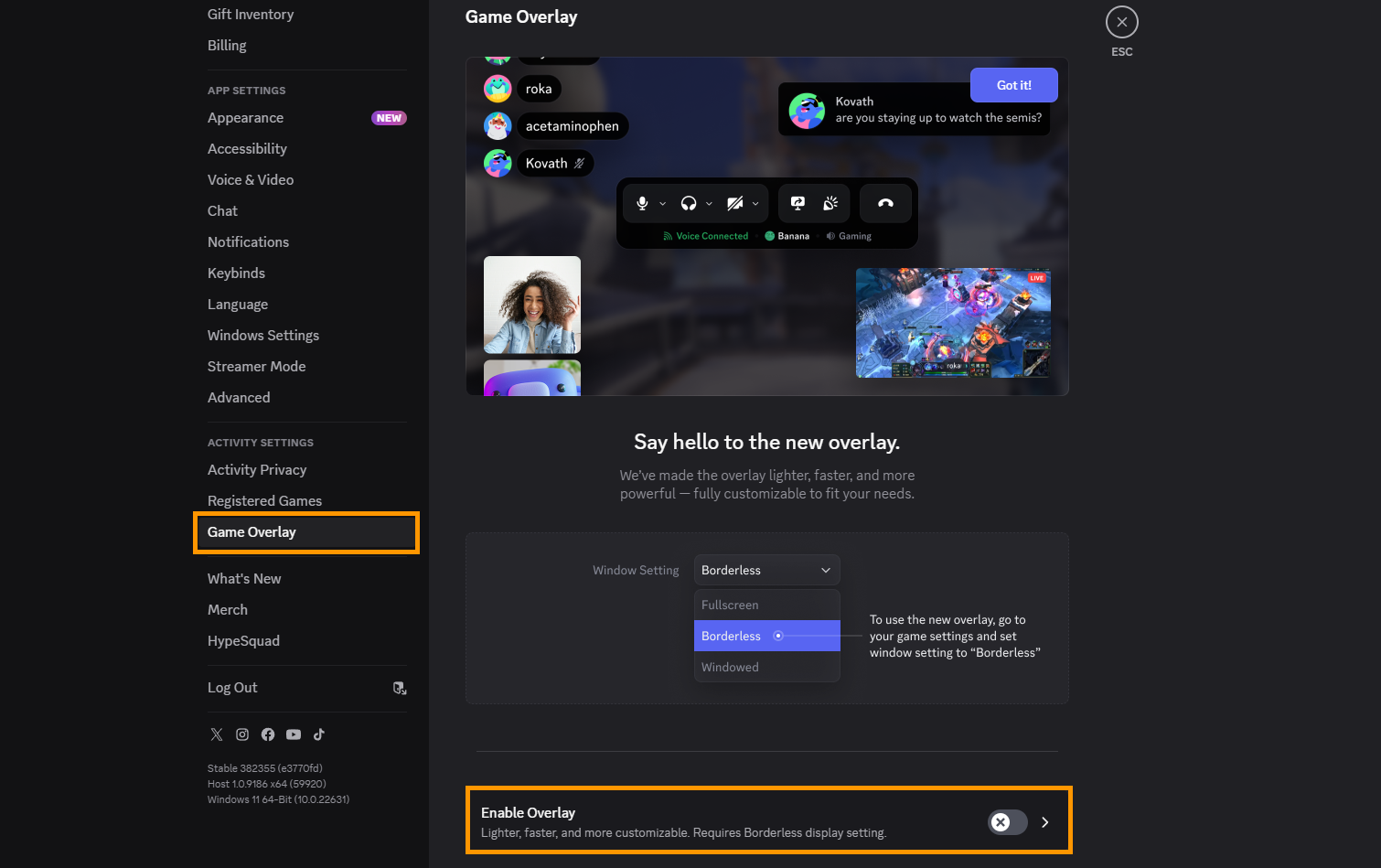The width and height of the screenshot is (1381, 868).
Task: Open the Instagram social icon
Action: 242,734
